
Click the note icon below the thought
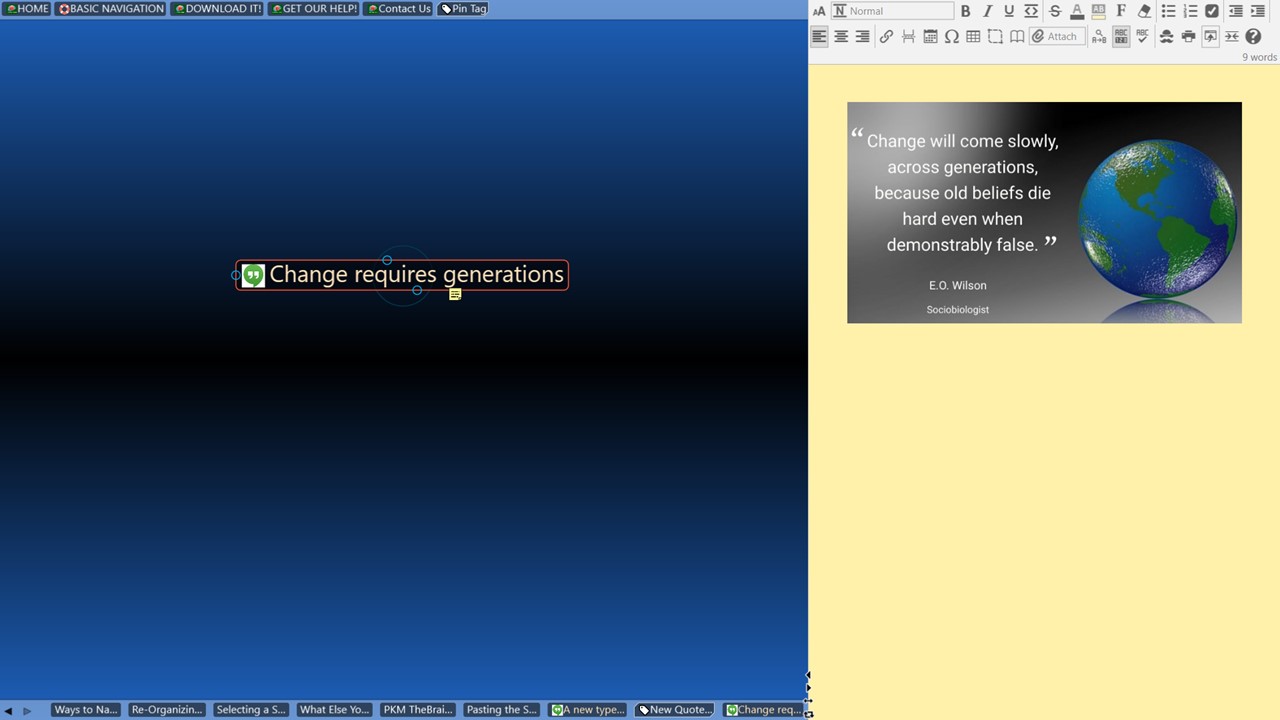click(x=455, y=295)
